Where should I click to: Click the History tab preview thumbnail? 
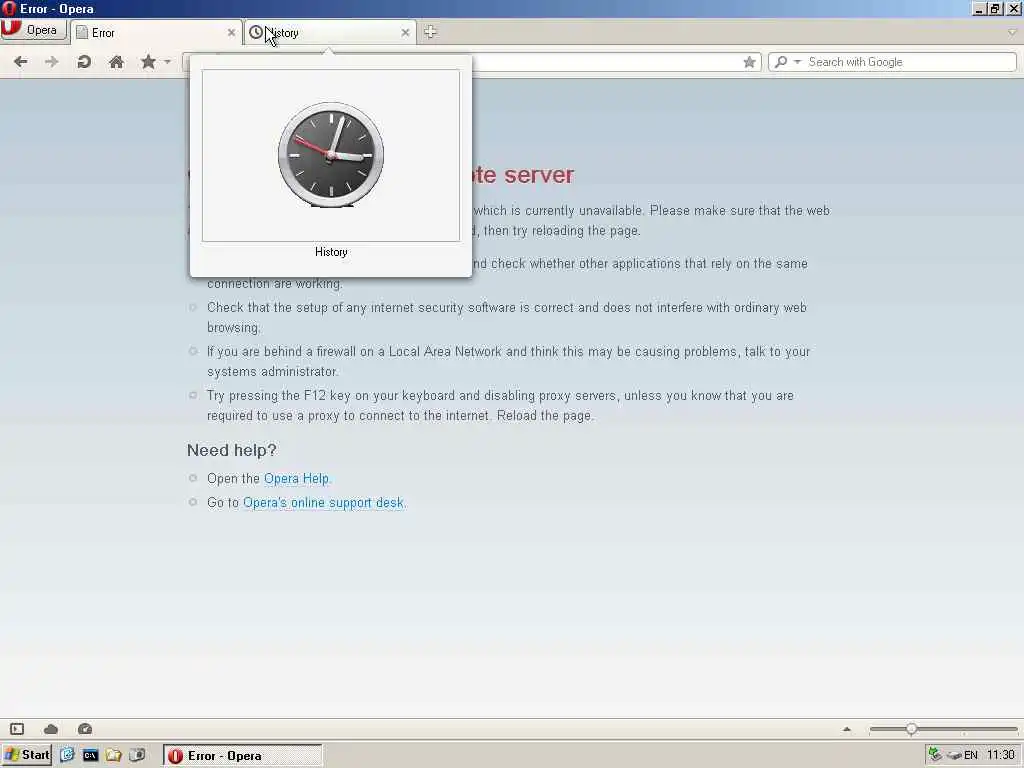(331, 155)
